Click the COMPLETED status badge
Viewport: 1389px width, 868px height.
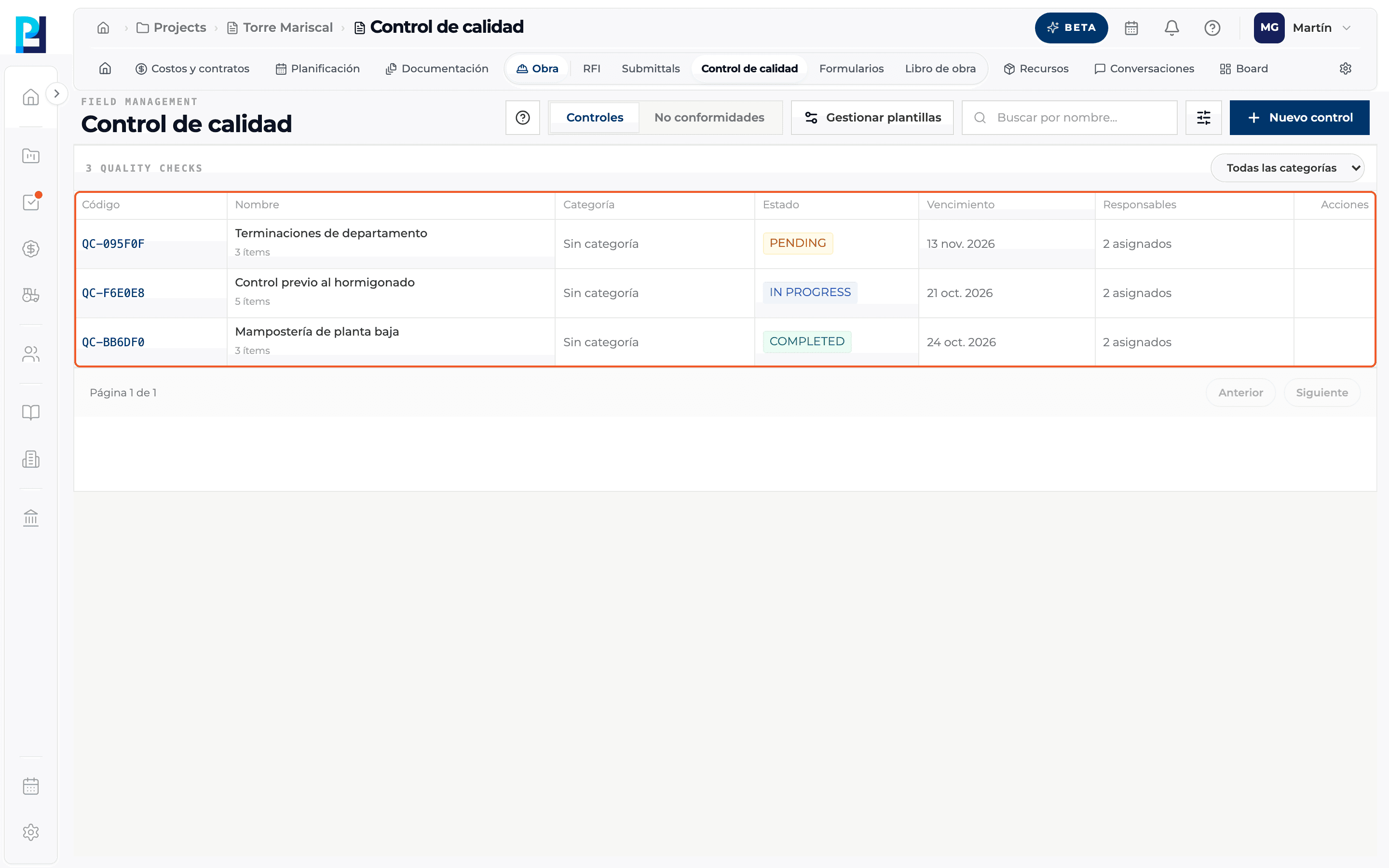point(807,341)
